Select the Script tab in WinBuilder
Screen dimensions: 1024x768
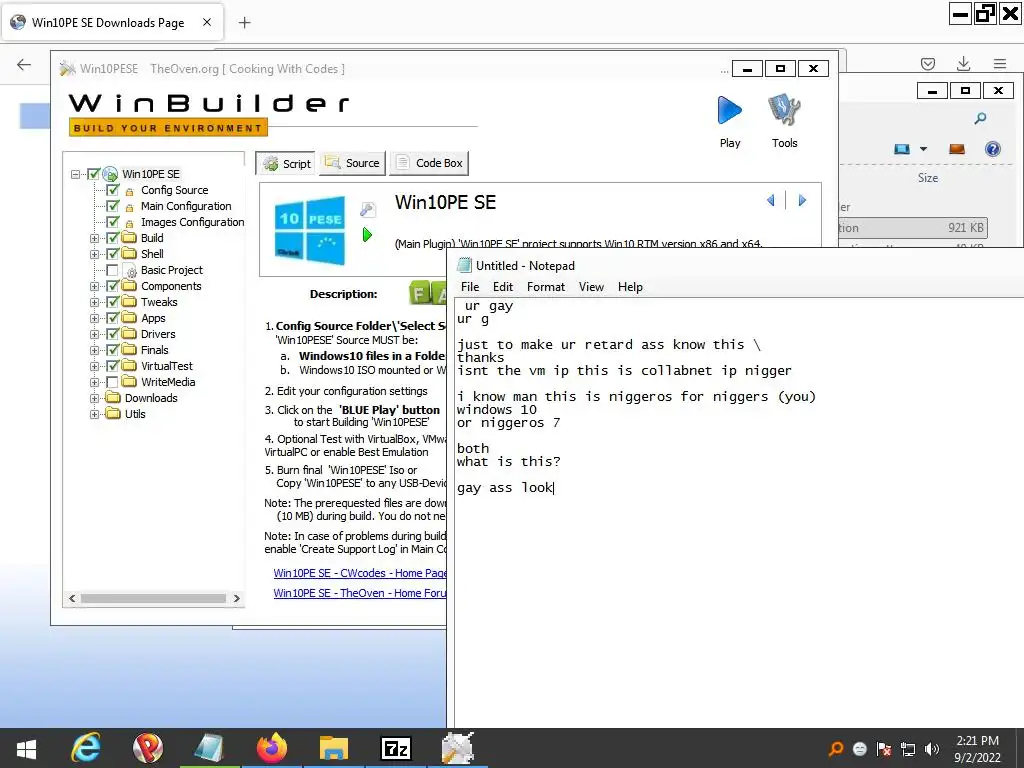click(285, 163)
